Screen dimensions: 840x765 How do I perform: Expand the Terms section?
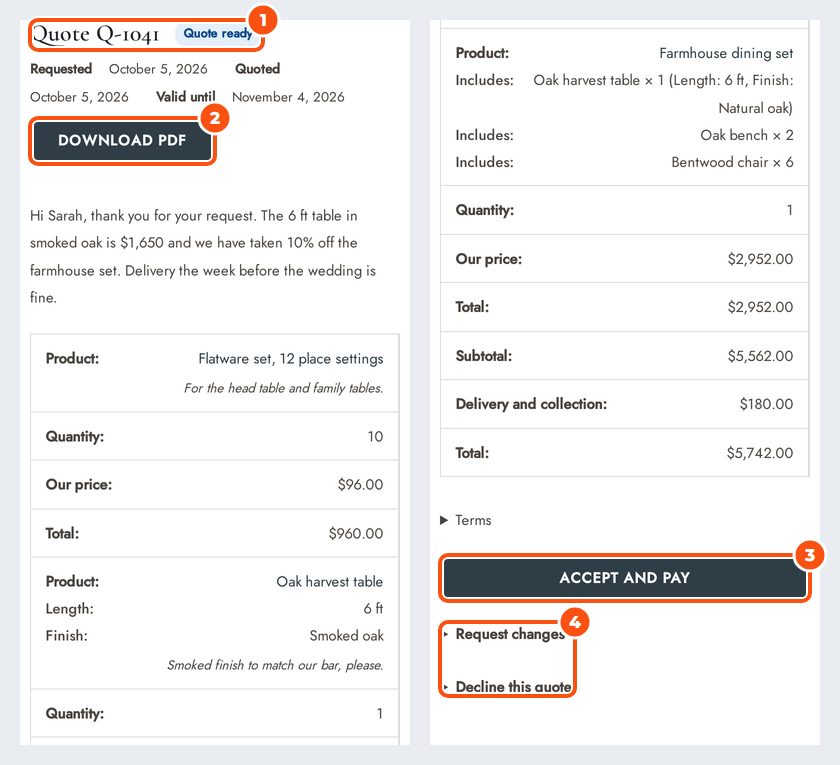tap(466, 520)
